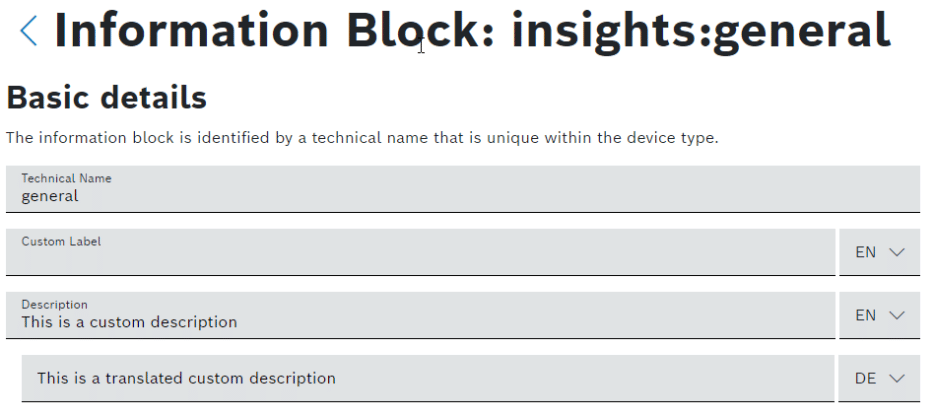Click the chevron next to Description's EN
This screenshot has width=935, height=418.
point(897,316)
